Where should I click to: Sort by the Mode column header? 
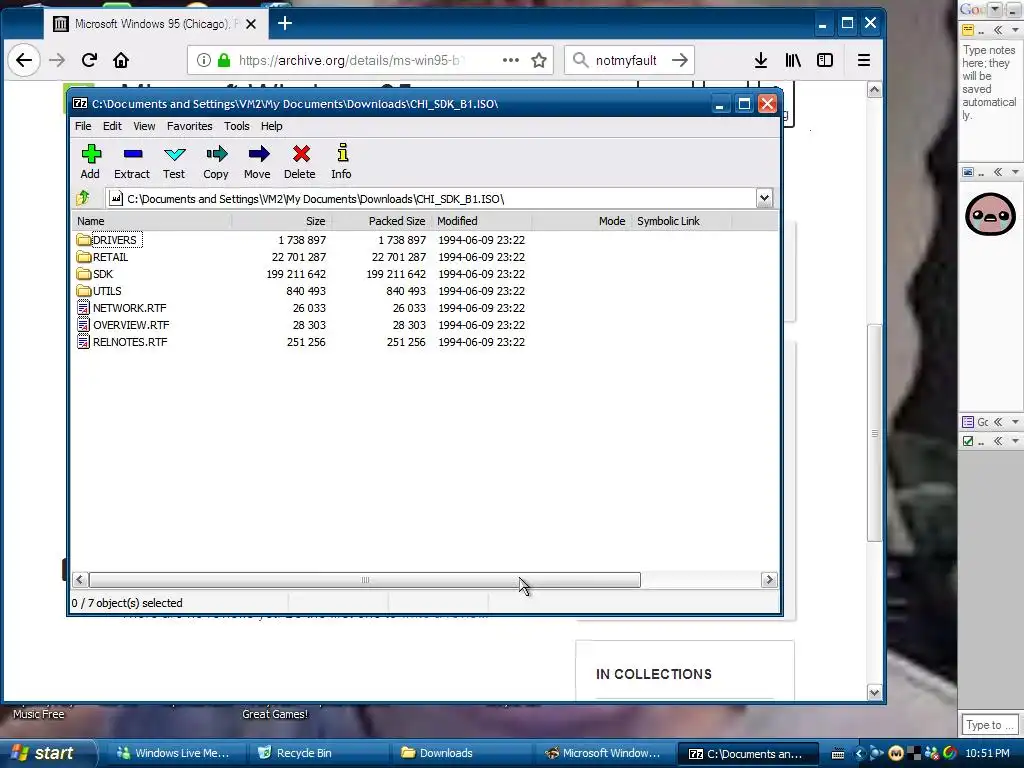pos(582,221)
